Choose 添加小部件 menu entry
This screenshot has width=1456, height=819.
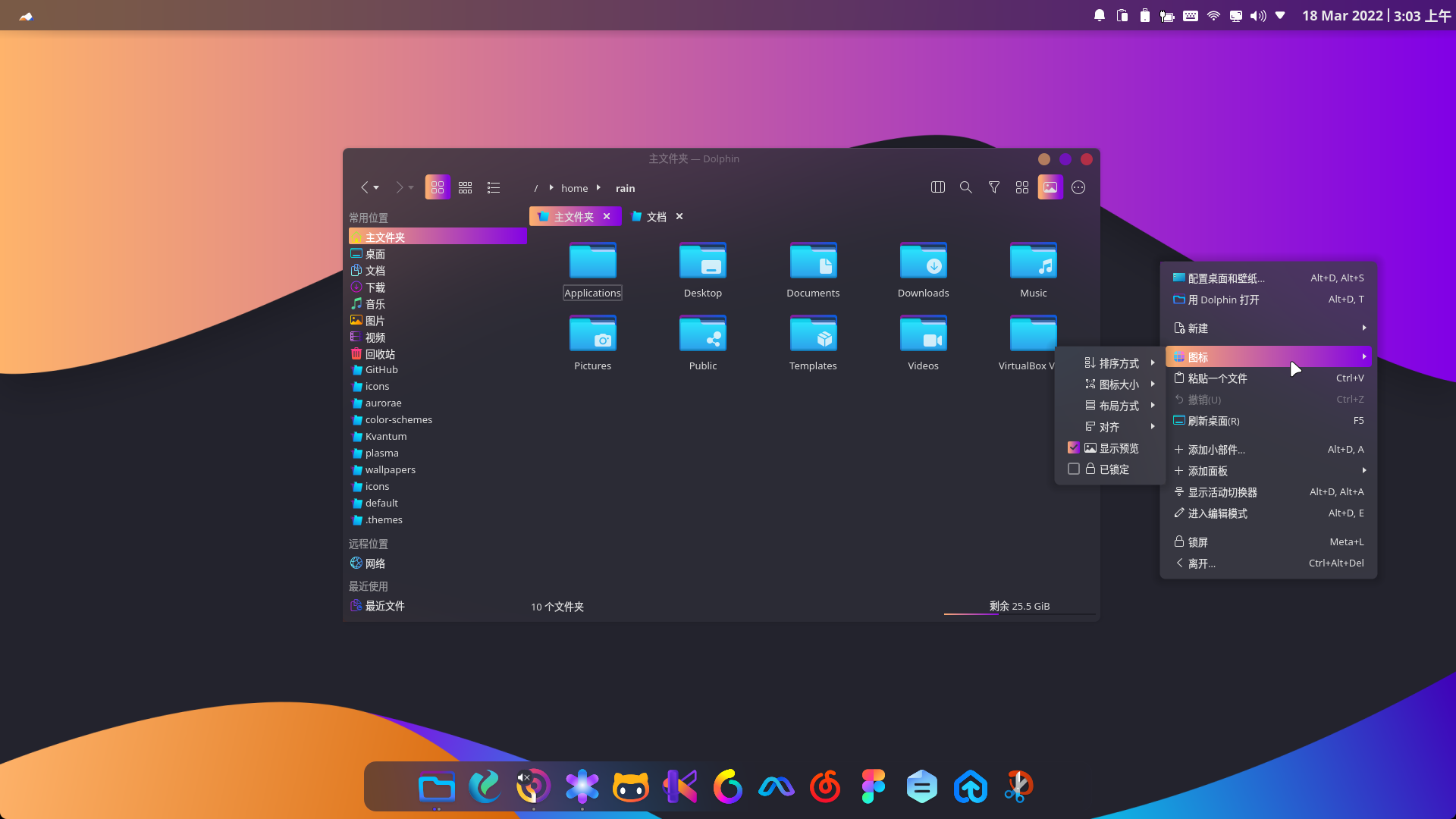tap(1269, 450)
